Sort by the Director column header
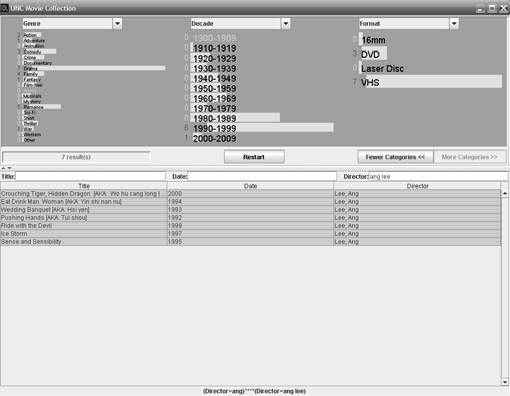The image size is (510, 396). [417, 186]
